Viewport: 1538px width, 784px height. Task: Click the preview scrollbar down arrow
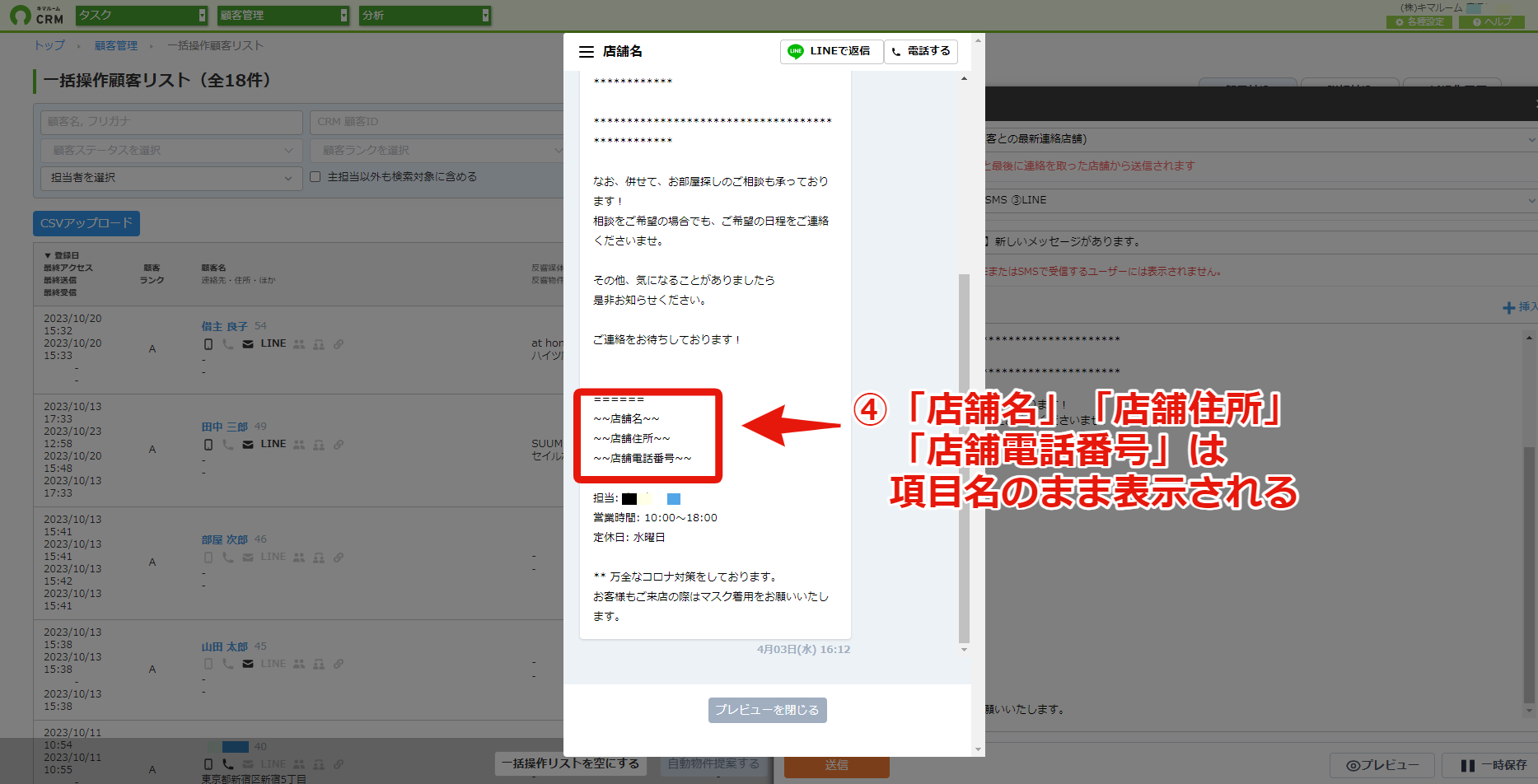coord(964,650)
